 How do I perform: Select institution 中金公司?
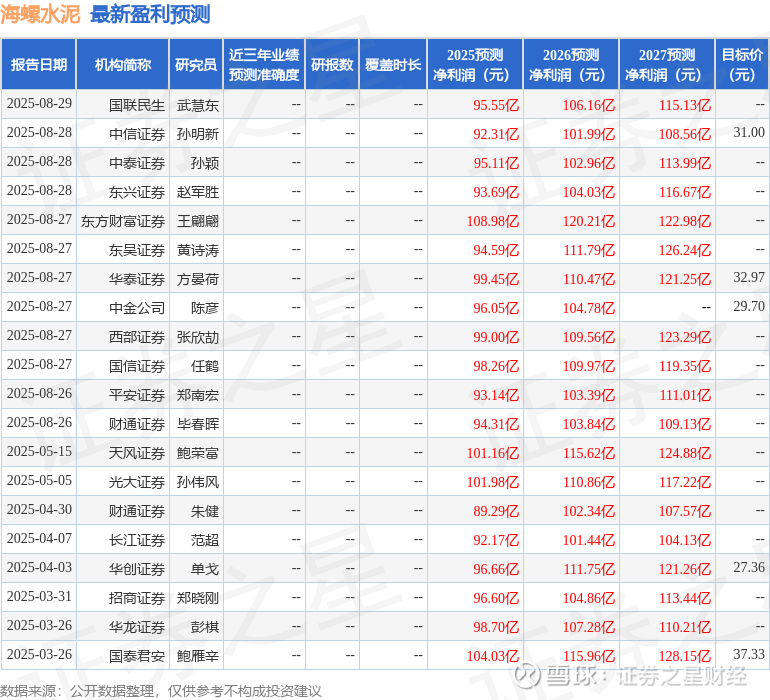pyautogui.click(x=137, y=308)
